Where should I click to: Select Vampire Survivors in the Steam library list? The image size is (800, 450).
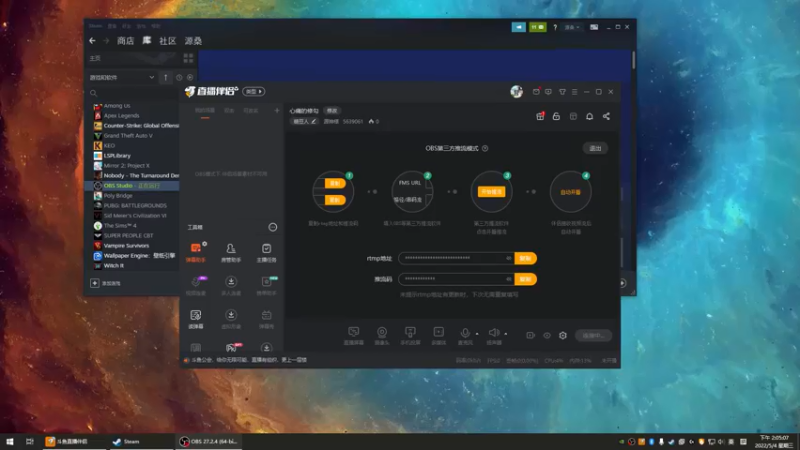tap(126, 245)
